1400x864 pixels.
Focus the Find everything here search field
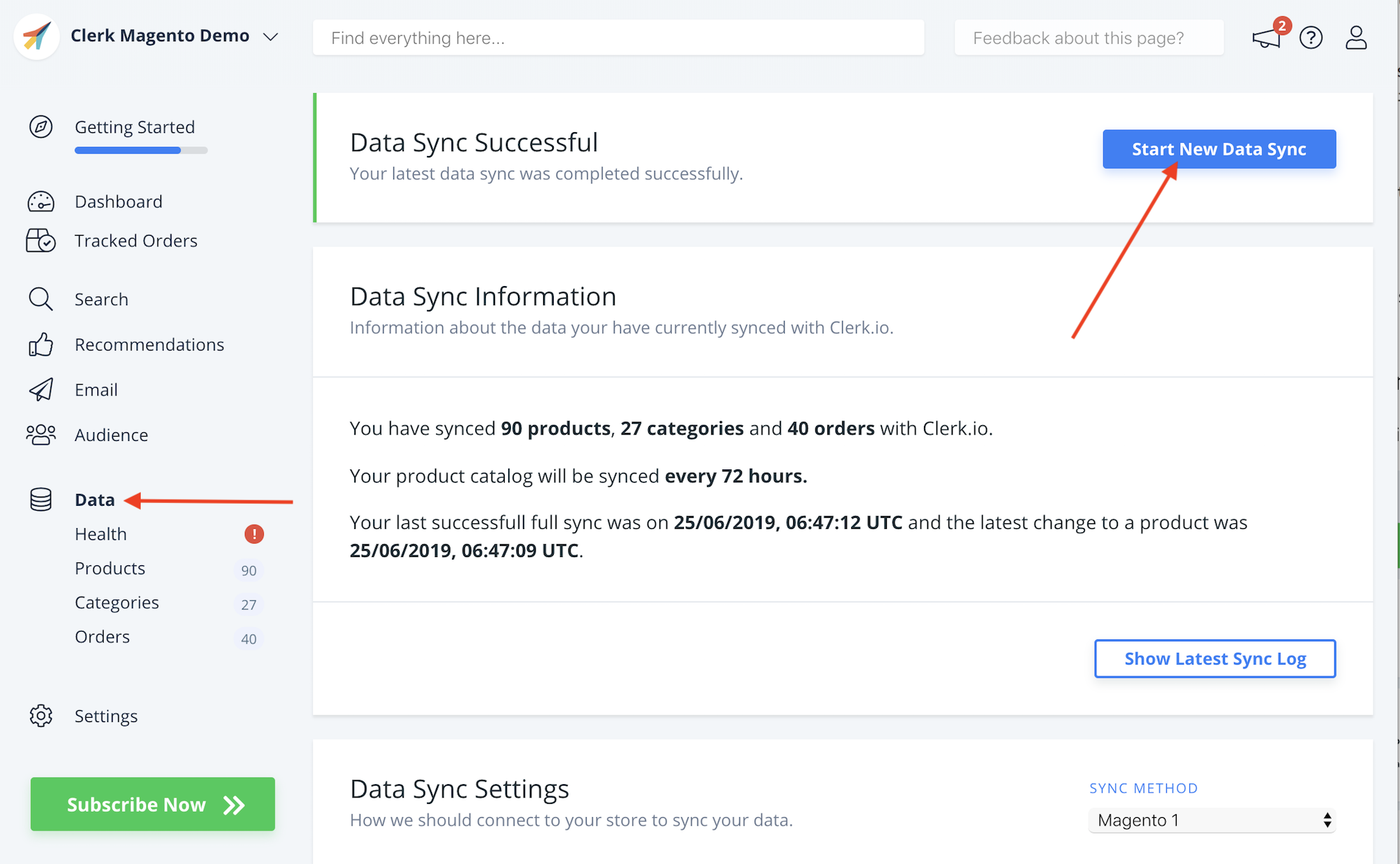(618, 38)
